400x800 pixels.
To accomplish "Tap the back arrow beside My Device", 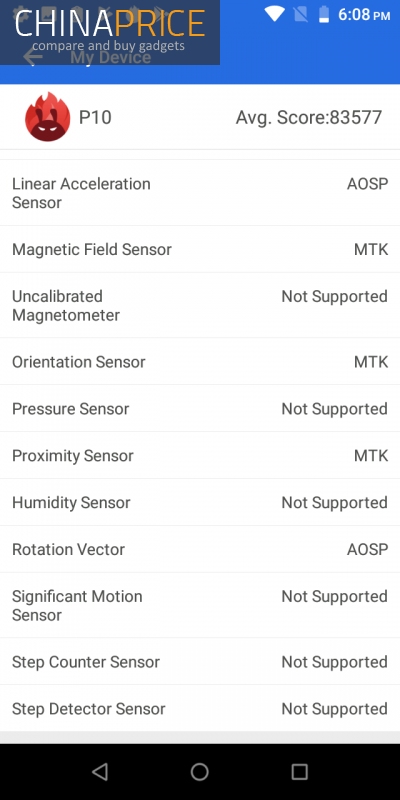I will click(33, 57).
